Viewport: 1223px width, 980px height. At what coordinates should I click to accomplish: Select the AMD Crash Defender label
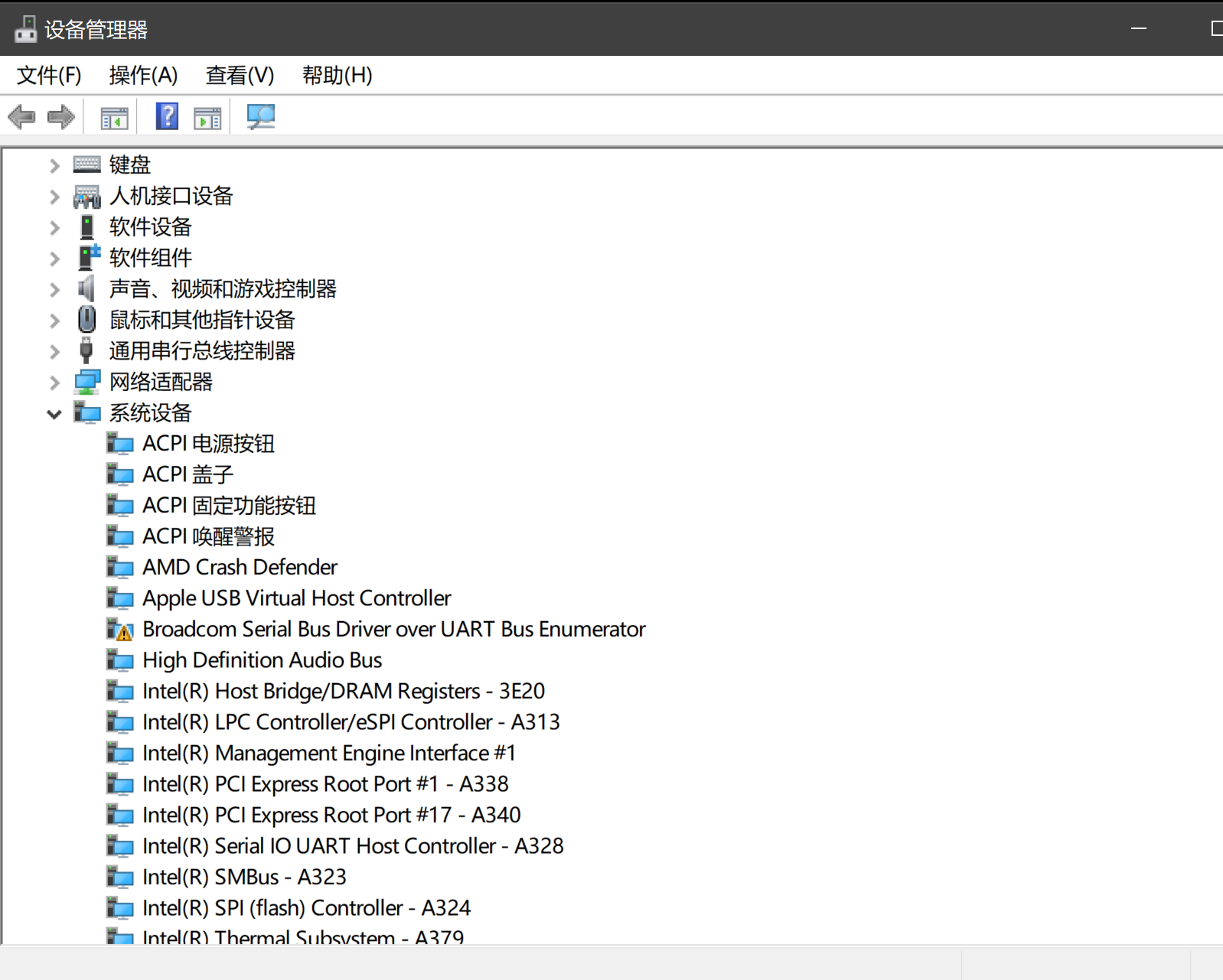point(240,568)
